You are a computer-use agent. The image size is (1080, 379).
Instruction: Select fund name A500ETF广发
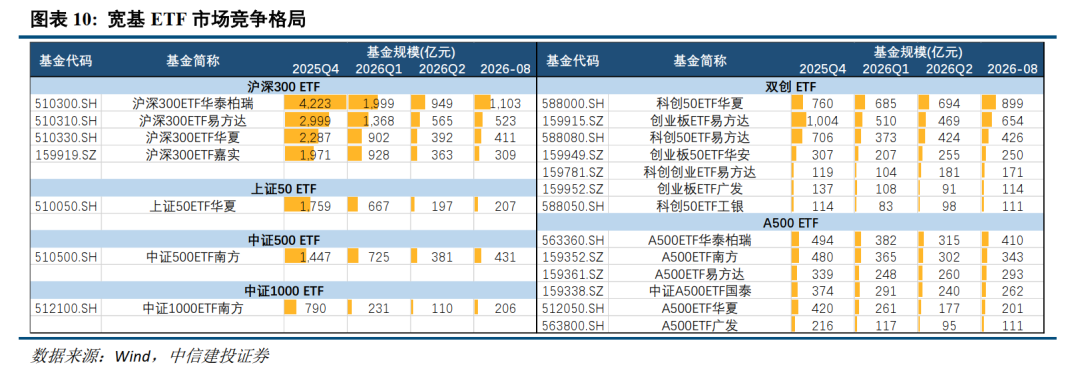tap(700, 325)
